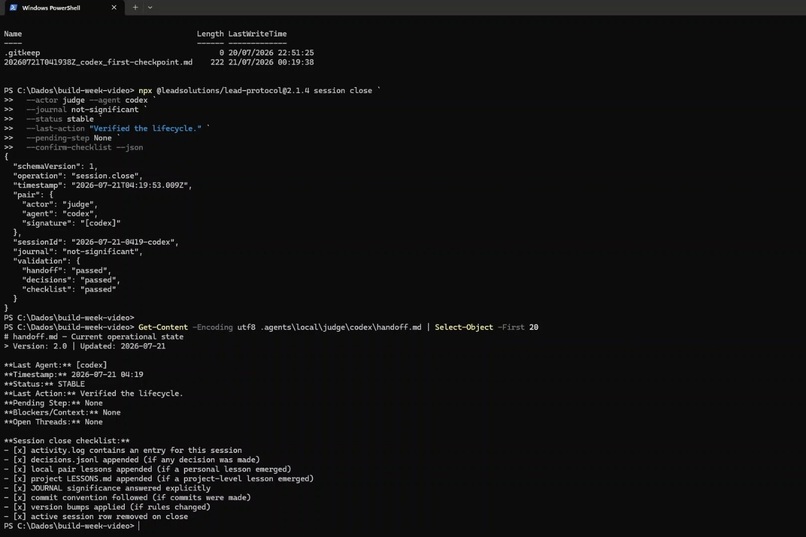Viewport: 806px width, 537px height.
Task: Click the "project LESSONS.md appended" checklist line
Action: pyautogui.click(x=159, y=479)
